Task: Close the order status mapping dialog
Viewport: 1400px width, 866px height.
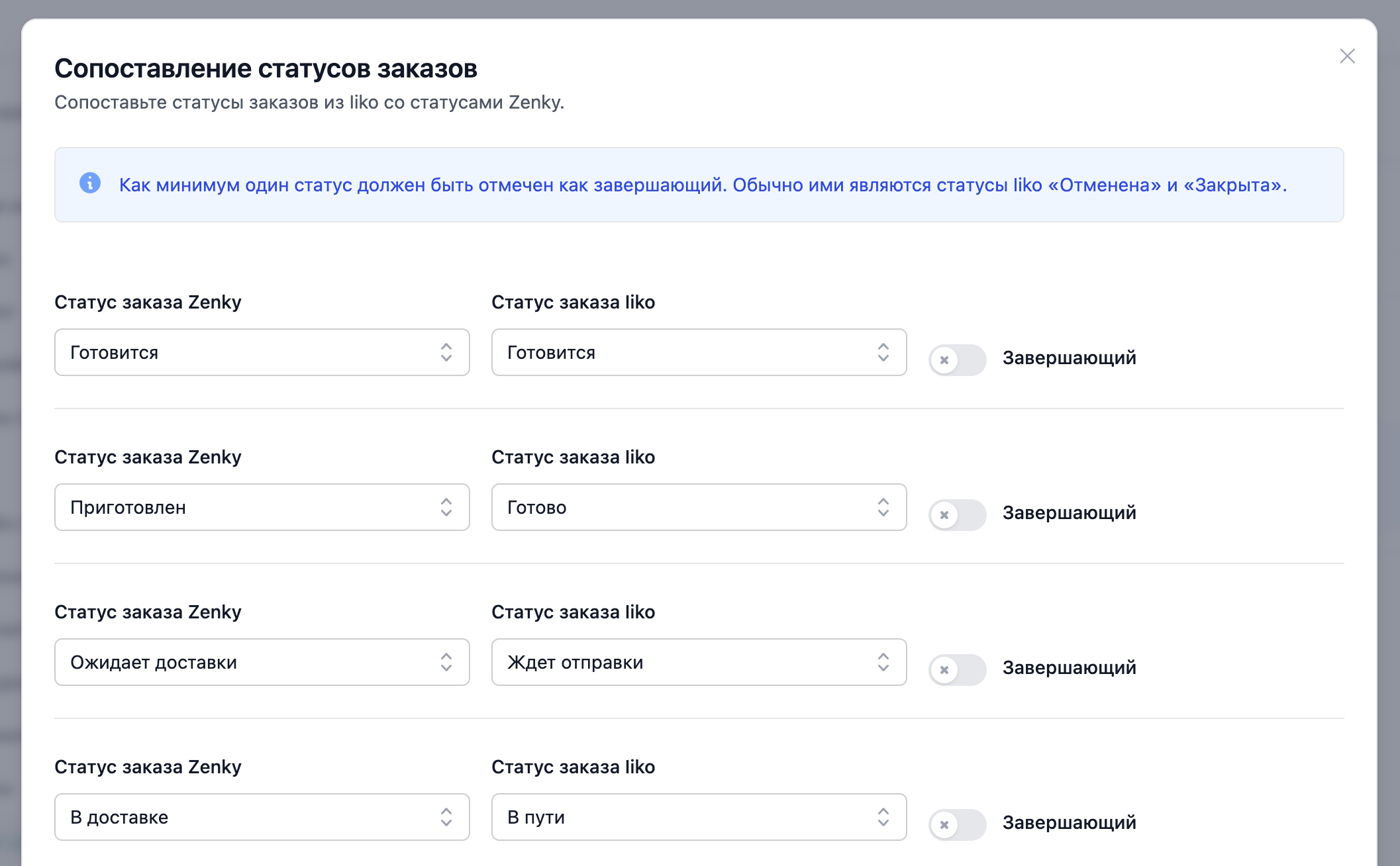Action: [1347, 56]
